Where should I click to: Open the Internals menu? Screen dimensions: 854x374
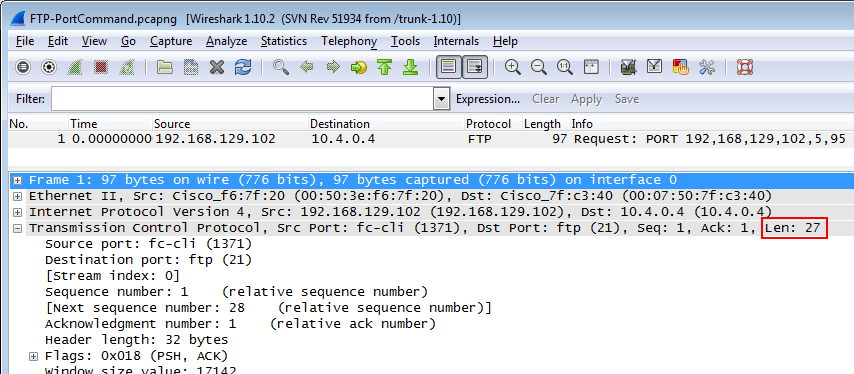click(x=456, y=41)
